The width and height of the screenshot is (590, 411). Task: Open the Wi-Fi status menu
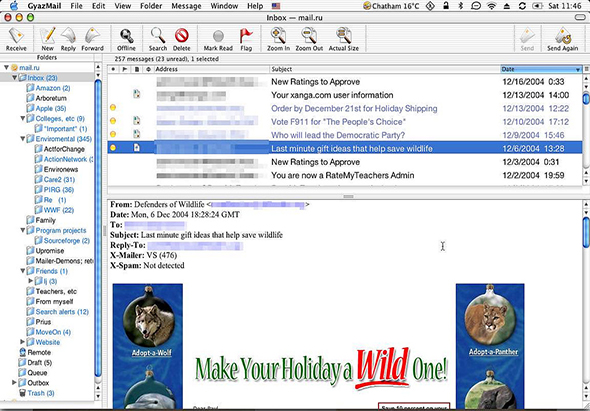click(491, 6)
